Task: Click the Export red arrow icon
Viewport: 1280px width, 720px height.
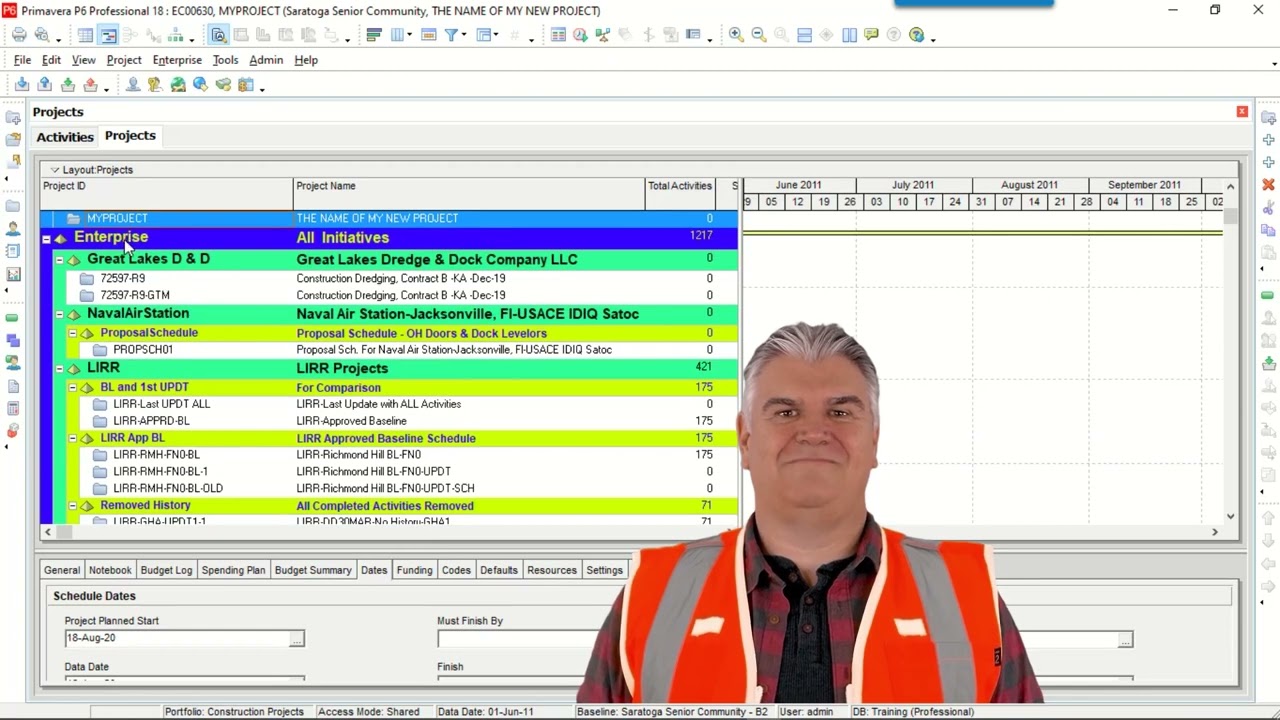Action: coord(90,85)
